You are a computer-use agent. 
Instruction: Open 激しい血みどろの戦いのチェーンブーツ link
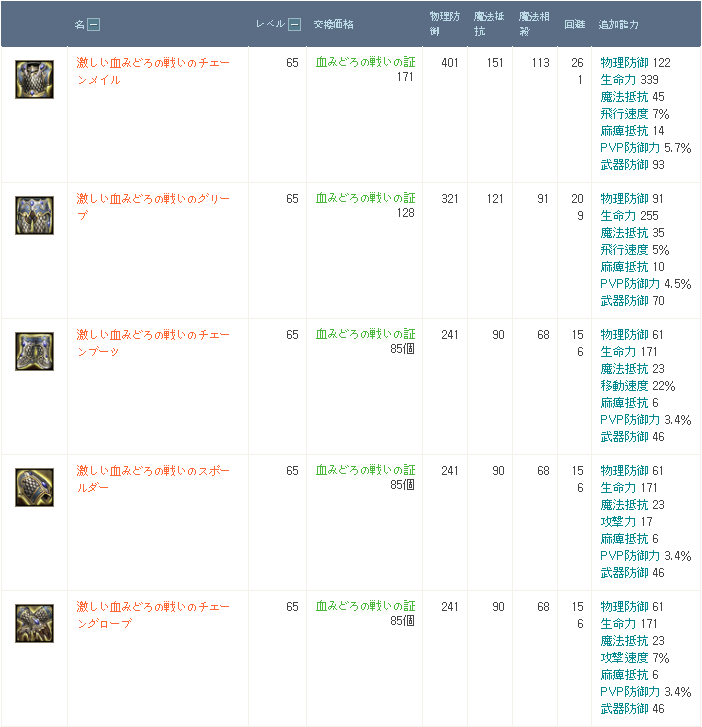point(153,343)
